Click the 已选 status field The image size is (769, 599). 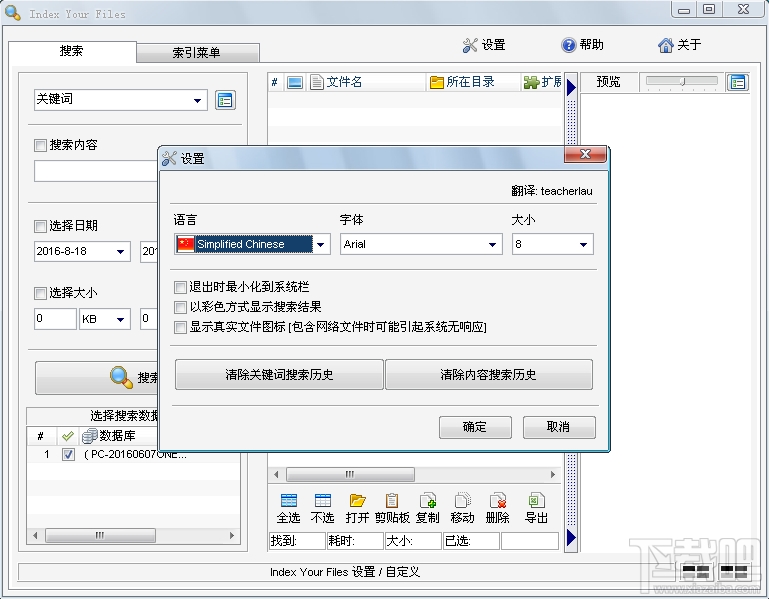click(x=471, y=541)
